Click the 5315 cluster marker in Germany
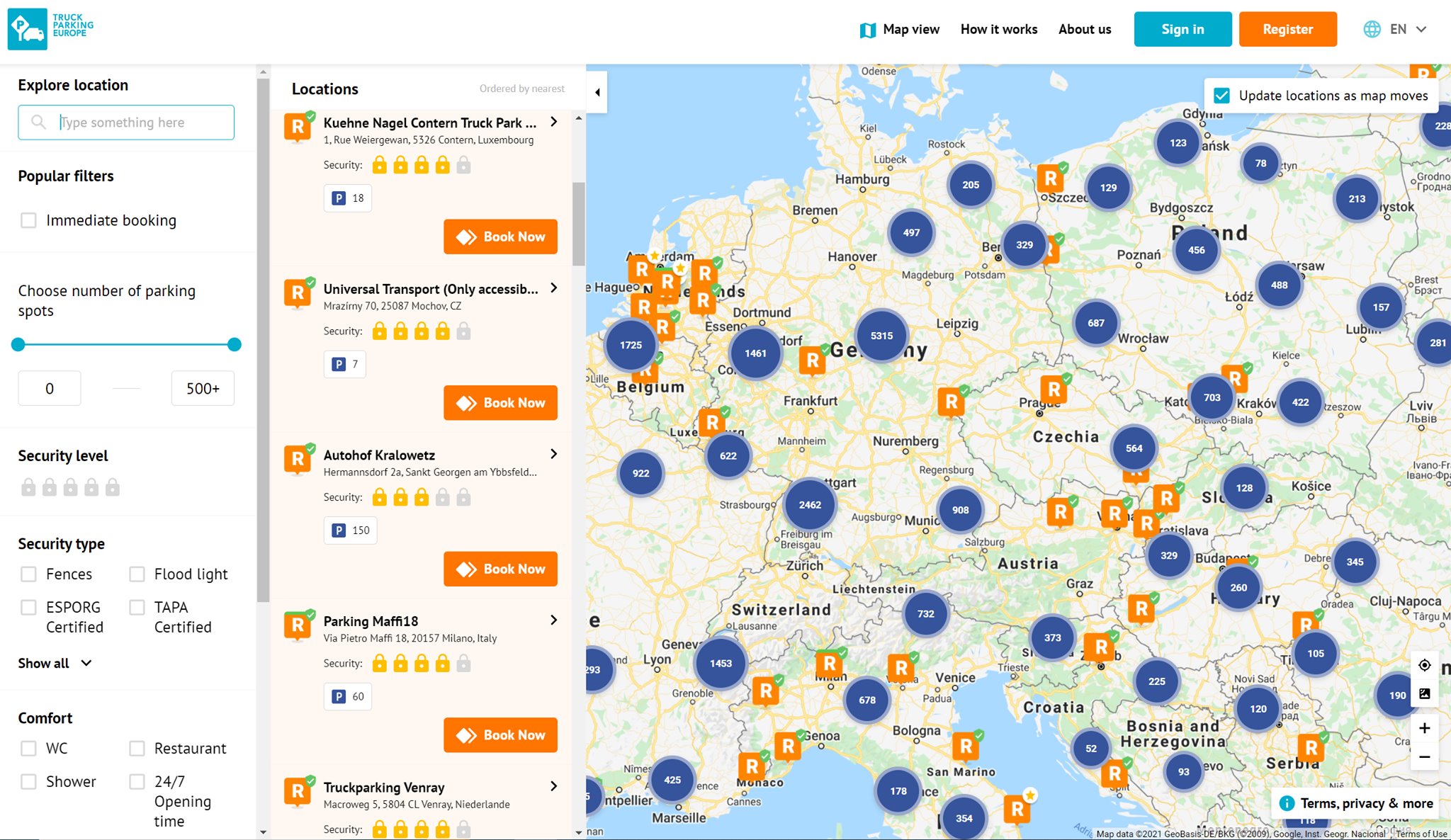This screenshot has height=840, width=1451. 881,336
